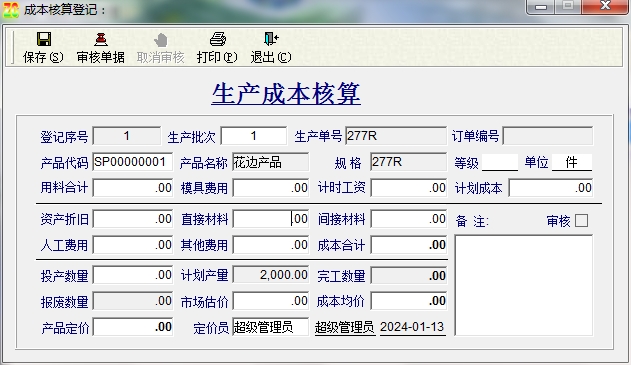This screenshot has height=365, width=631.
Task: Click the 生产成本核算 heading
Action: click(286, 94)
